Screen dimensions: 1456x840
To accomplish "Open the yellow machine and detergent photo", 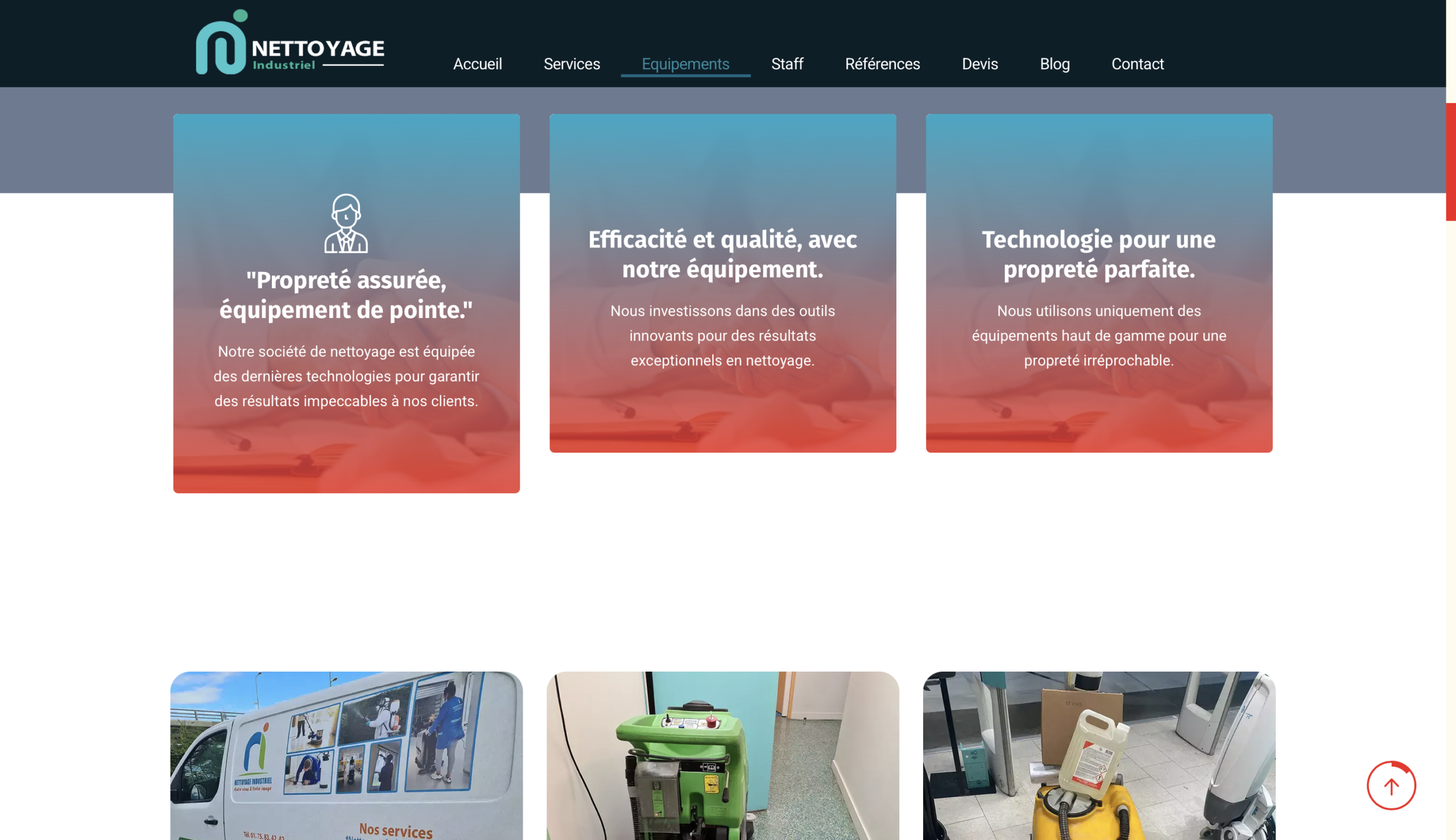I will point(1098,756).
